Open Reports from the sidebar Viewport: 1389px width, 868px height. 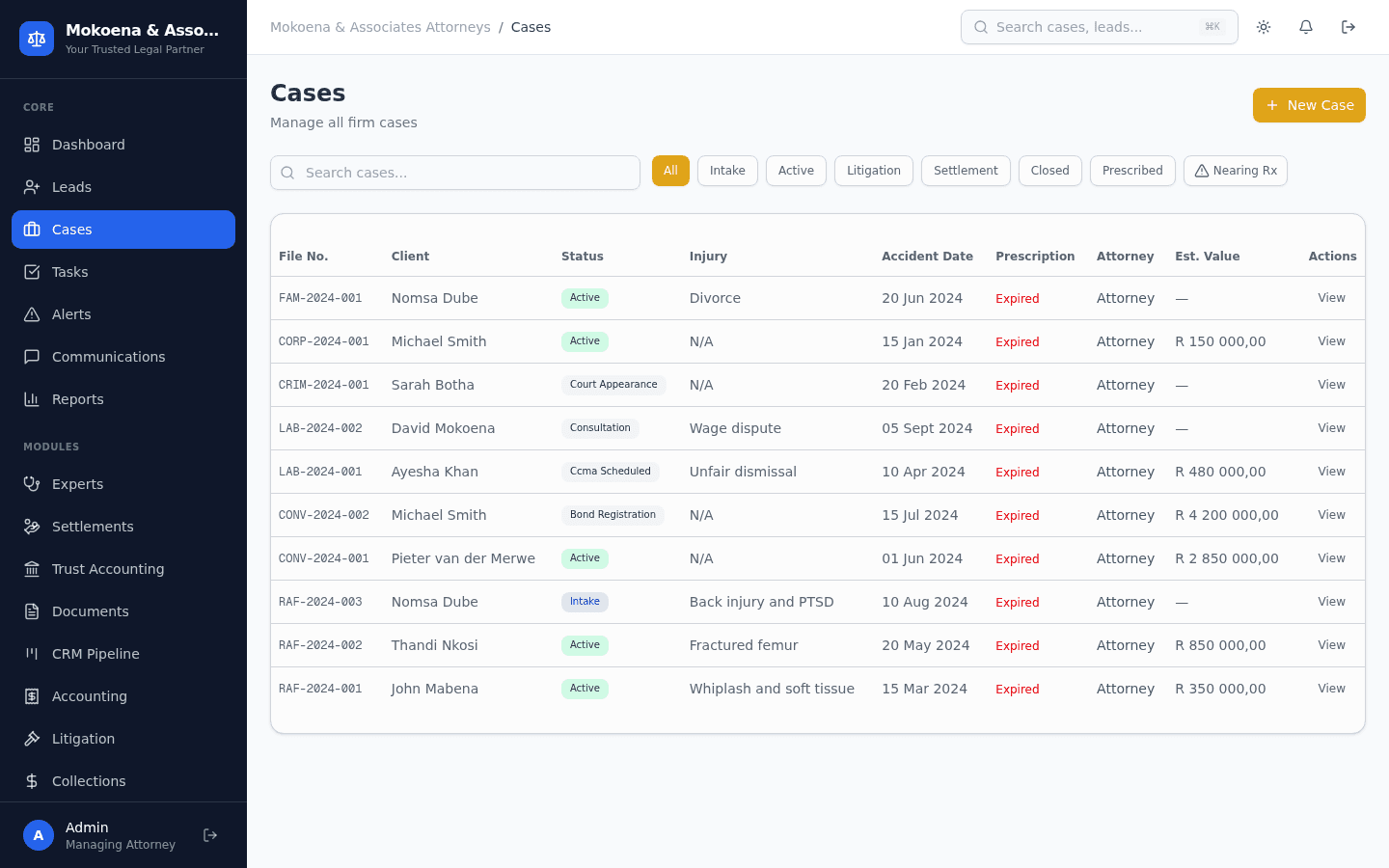pyautogui.click(x=123, y=399)
